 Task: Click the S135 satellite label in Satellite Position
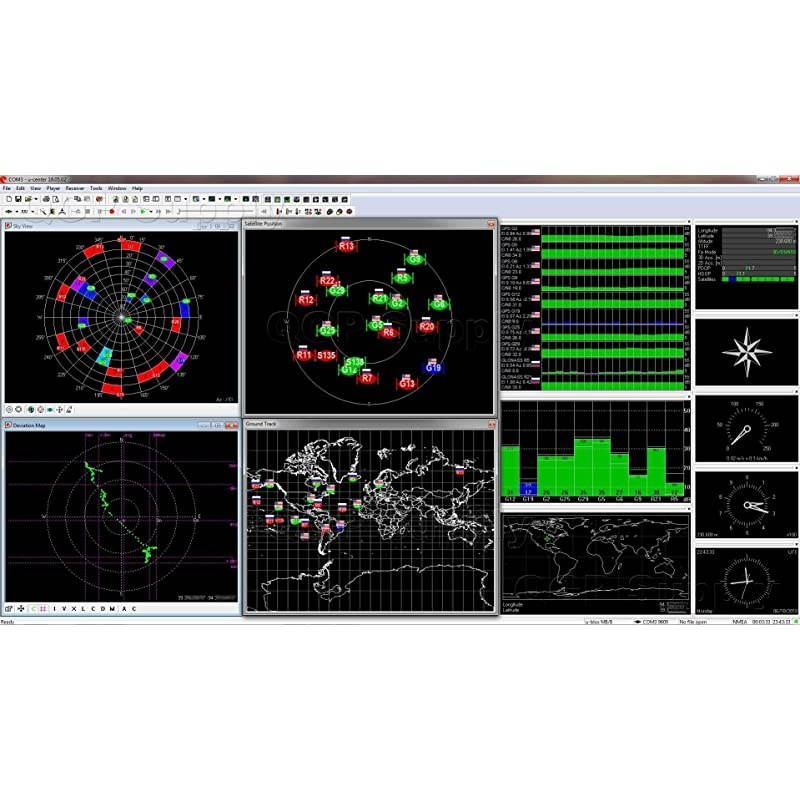[x=326, y=355]
